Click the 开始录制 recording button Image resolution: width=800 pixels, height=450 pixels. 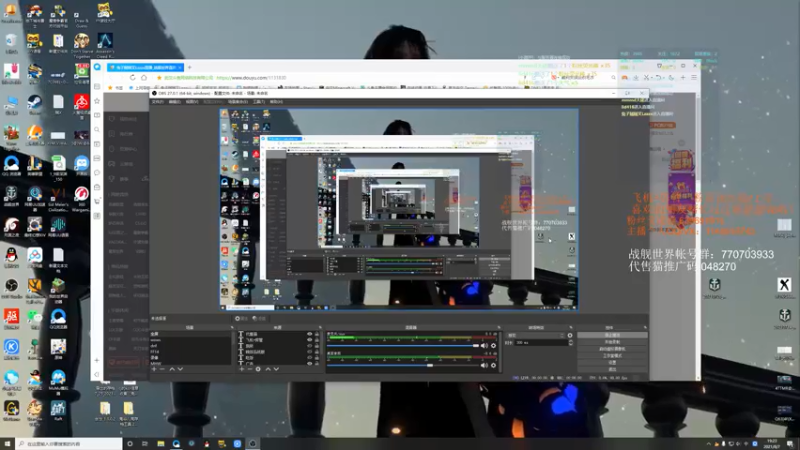click(x=612, y=342)
